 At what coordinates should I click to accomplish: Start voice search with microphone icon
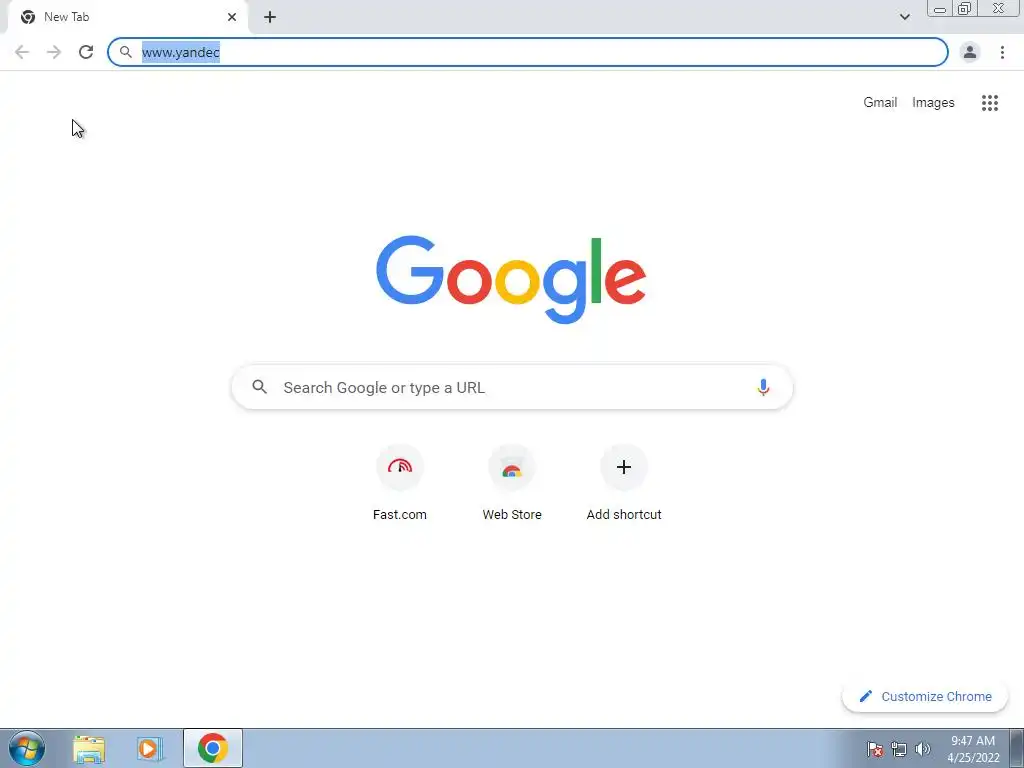point(763,387)
